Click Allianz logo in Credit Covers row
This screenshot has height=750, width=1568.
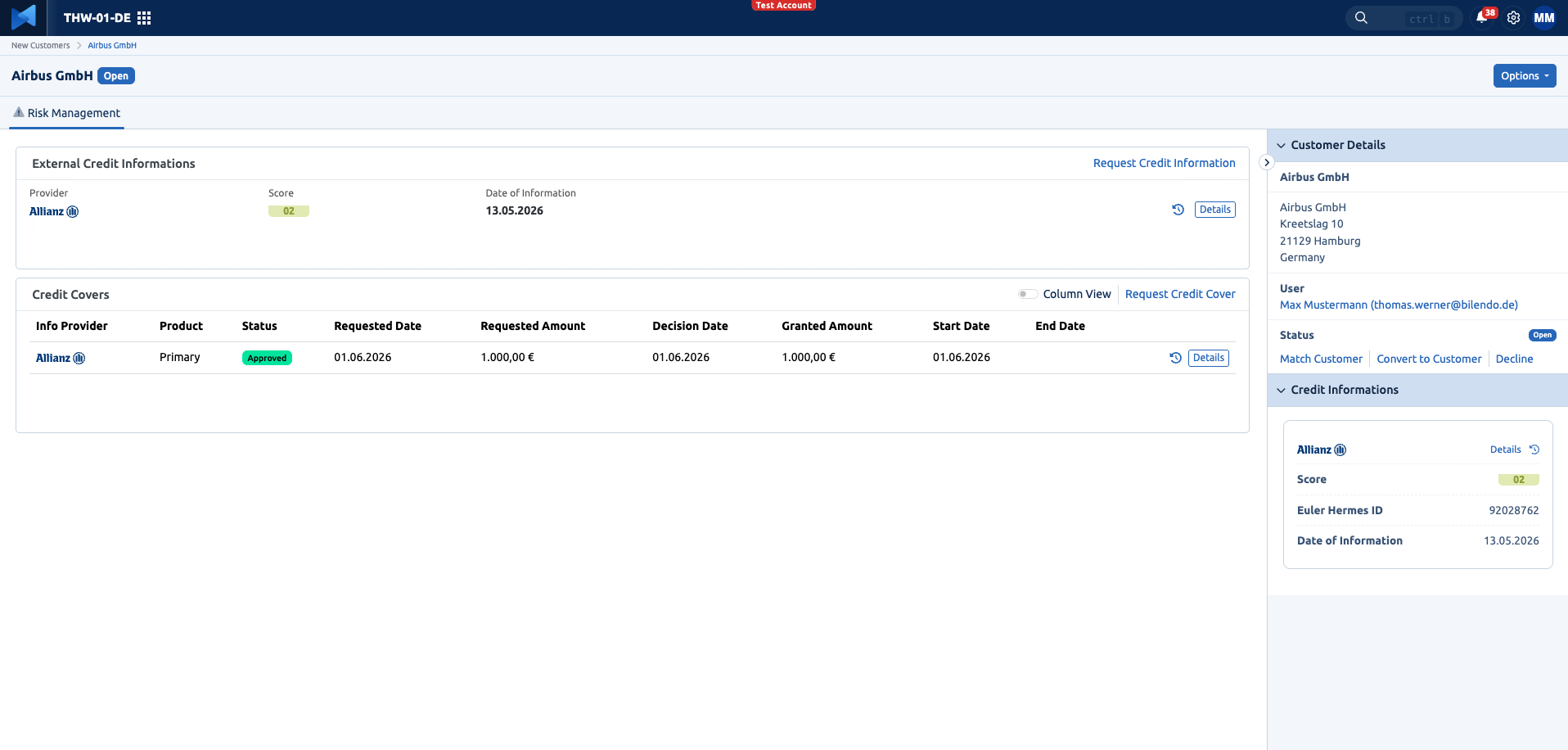tap(61, 358)
